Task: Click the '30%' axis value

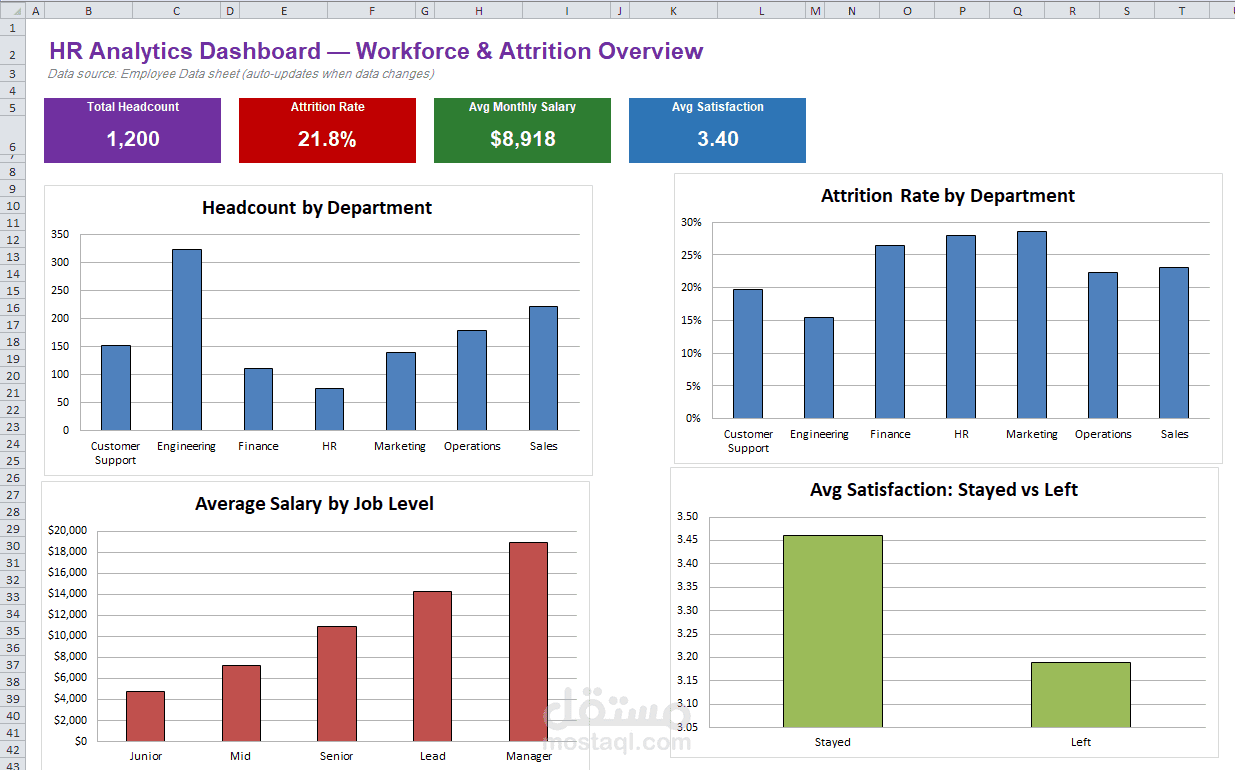Action: tap(691, 222)
